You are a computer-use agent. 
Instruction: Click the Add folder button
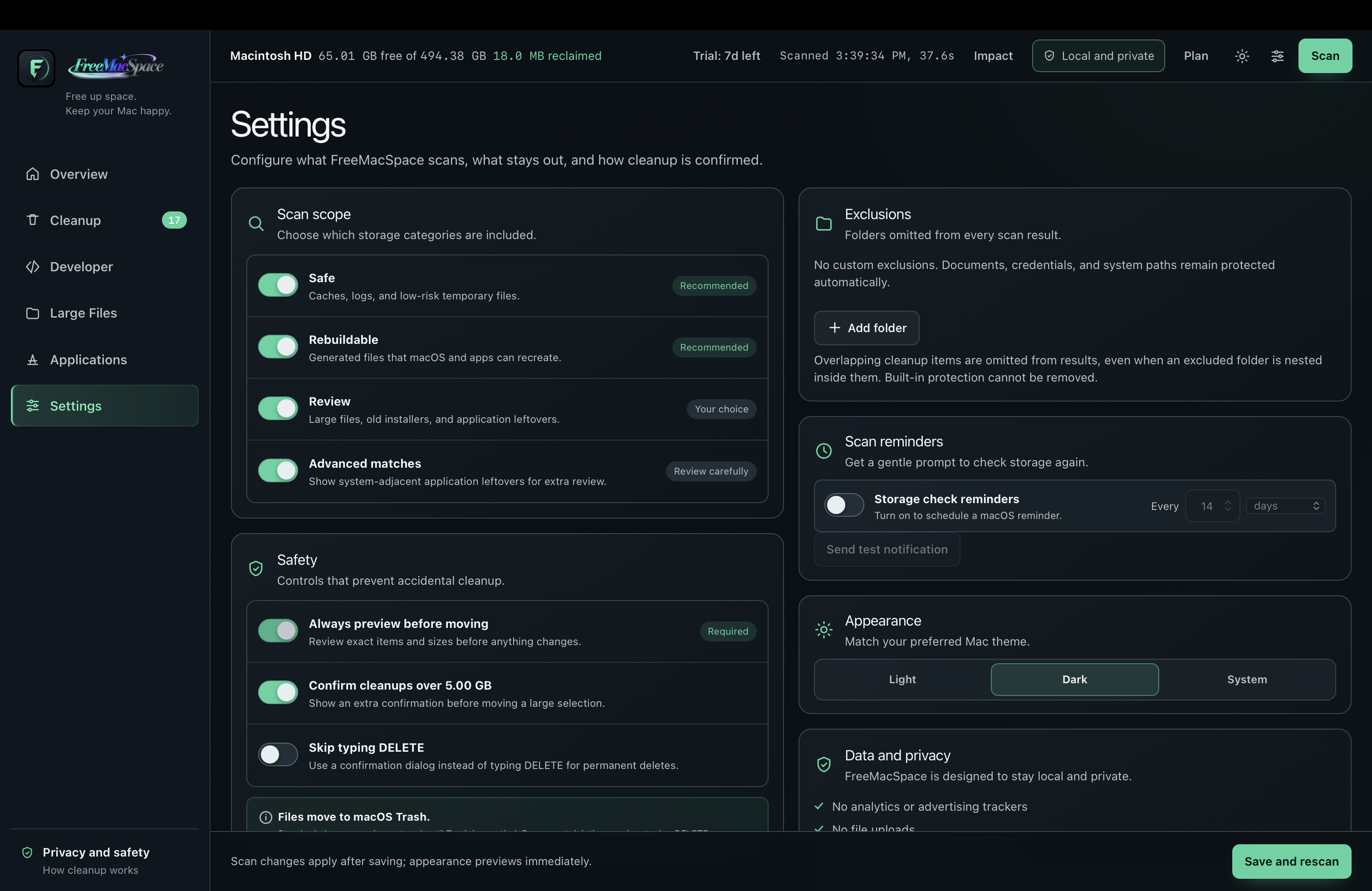click(867, 328)
